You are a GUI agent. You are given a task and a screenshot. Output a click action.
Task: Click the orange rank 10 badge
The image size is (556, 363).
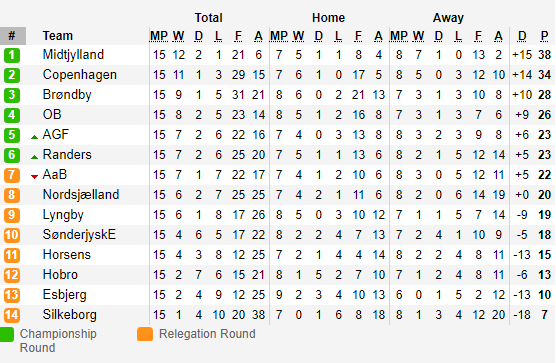[x=12, y=235]
